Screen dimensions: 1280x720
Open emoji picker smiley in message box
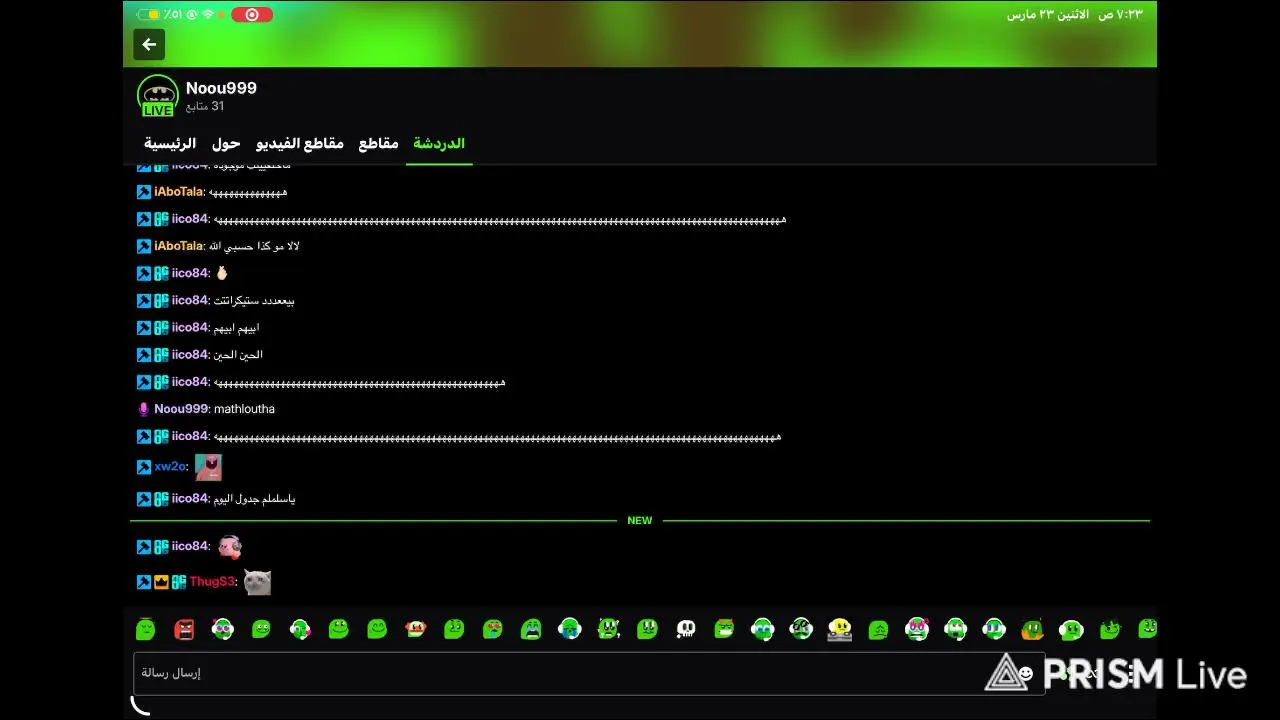[1025, 674]
